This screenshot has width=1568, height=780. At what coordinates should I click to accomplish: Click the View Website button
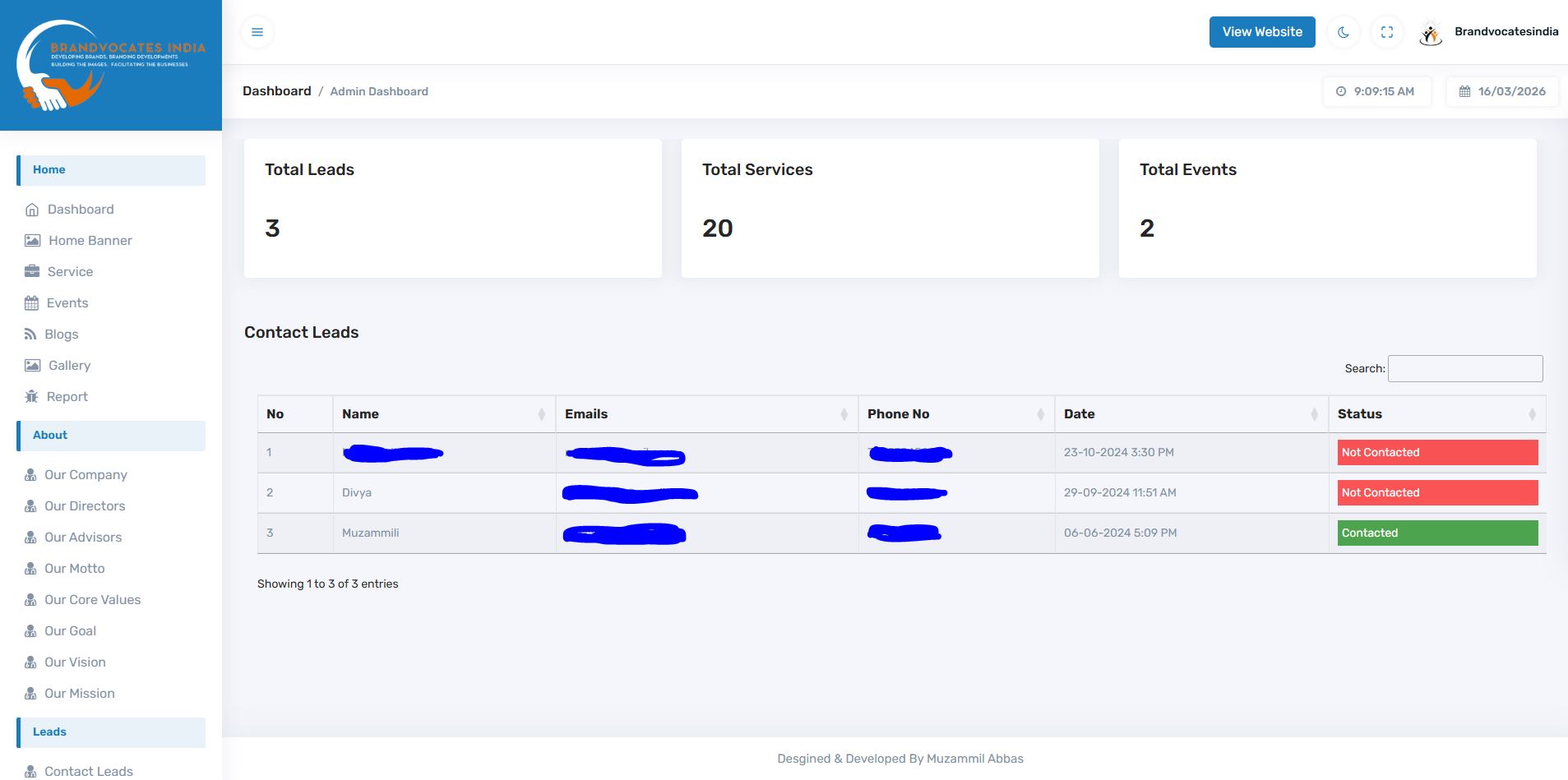coord(1261,32)
